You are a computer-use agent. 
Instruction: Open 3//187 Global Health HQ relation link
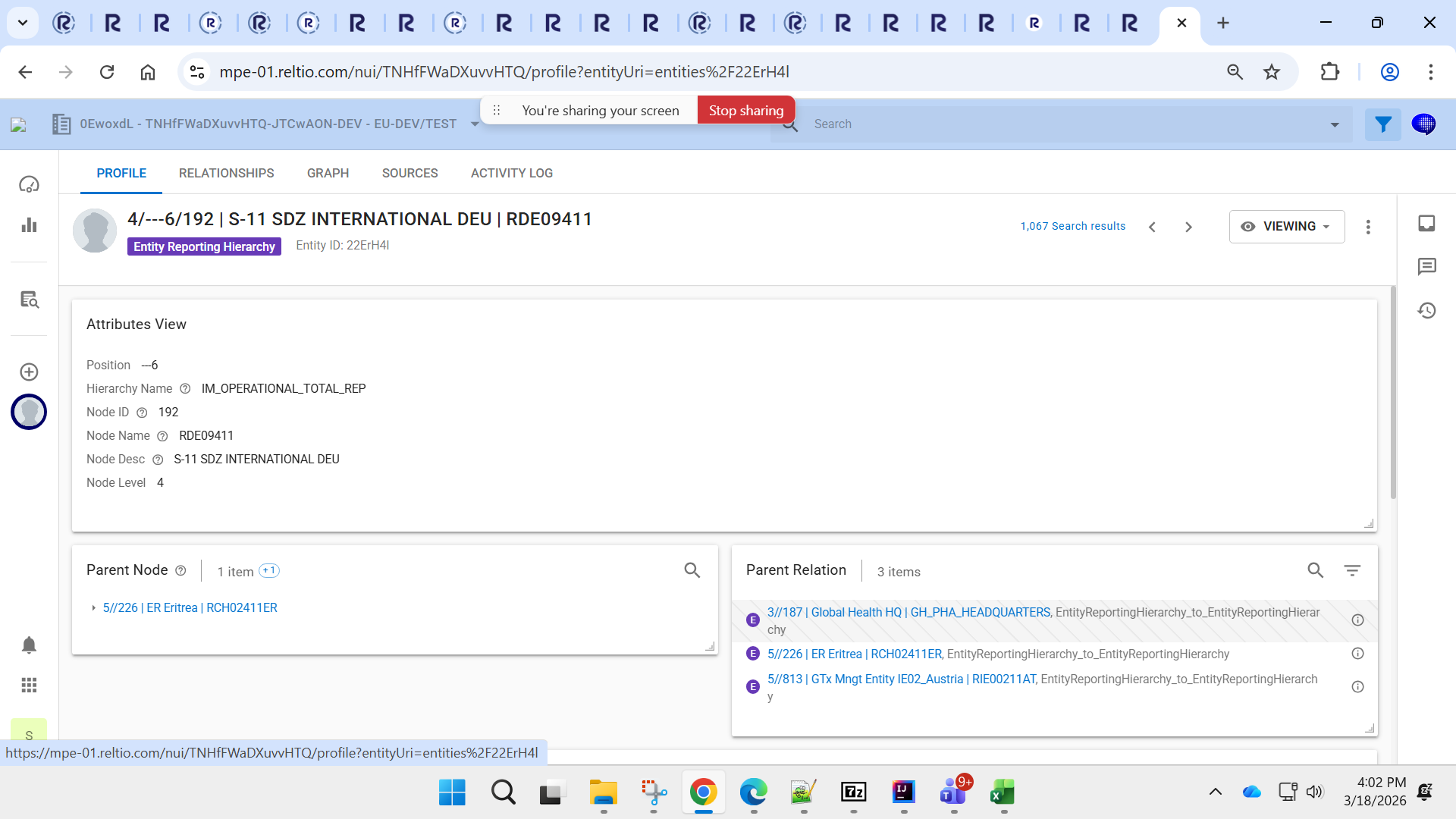[908, 612]
